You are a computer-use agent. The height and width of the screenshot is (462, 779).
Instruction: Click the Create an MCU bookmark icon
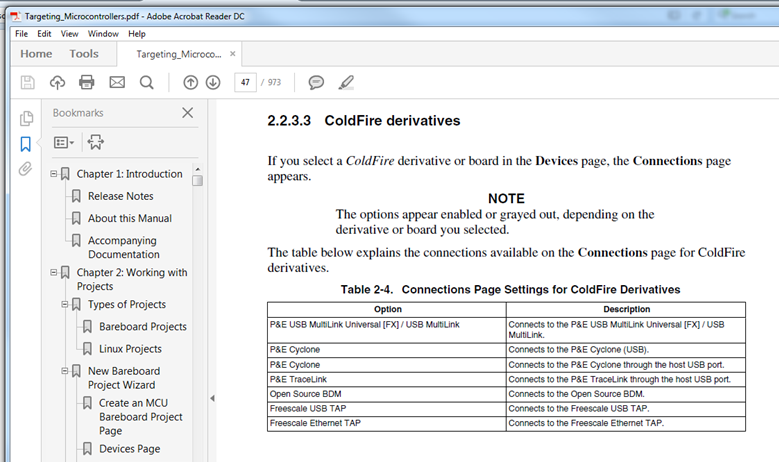[x=87, y=403]
